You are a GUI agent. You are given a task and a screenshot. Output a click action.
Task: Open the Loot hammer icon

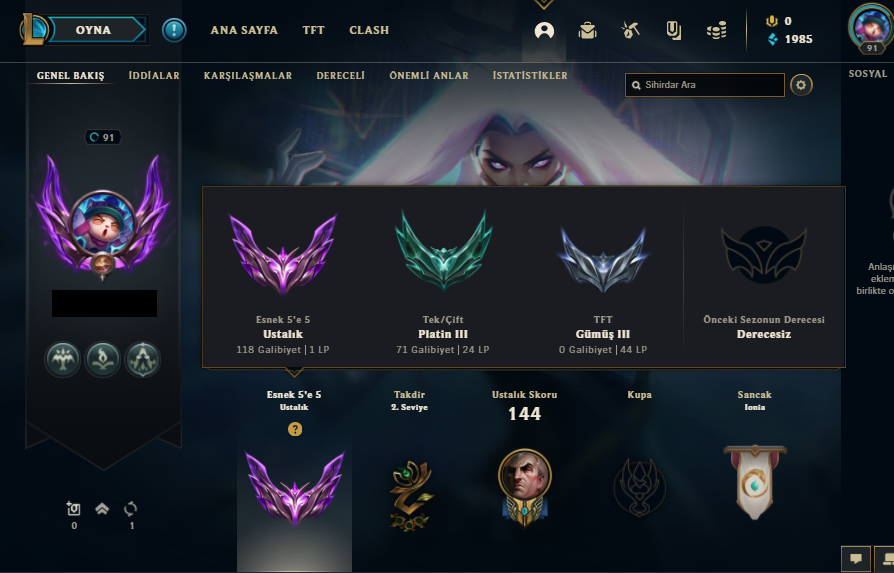tap(630, 30)
